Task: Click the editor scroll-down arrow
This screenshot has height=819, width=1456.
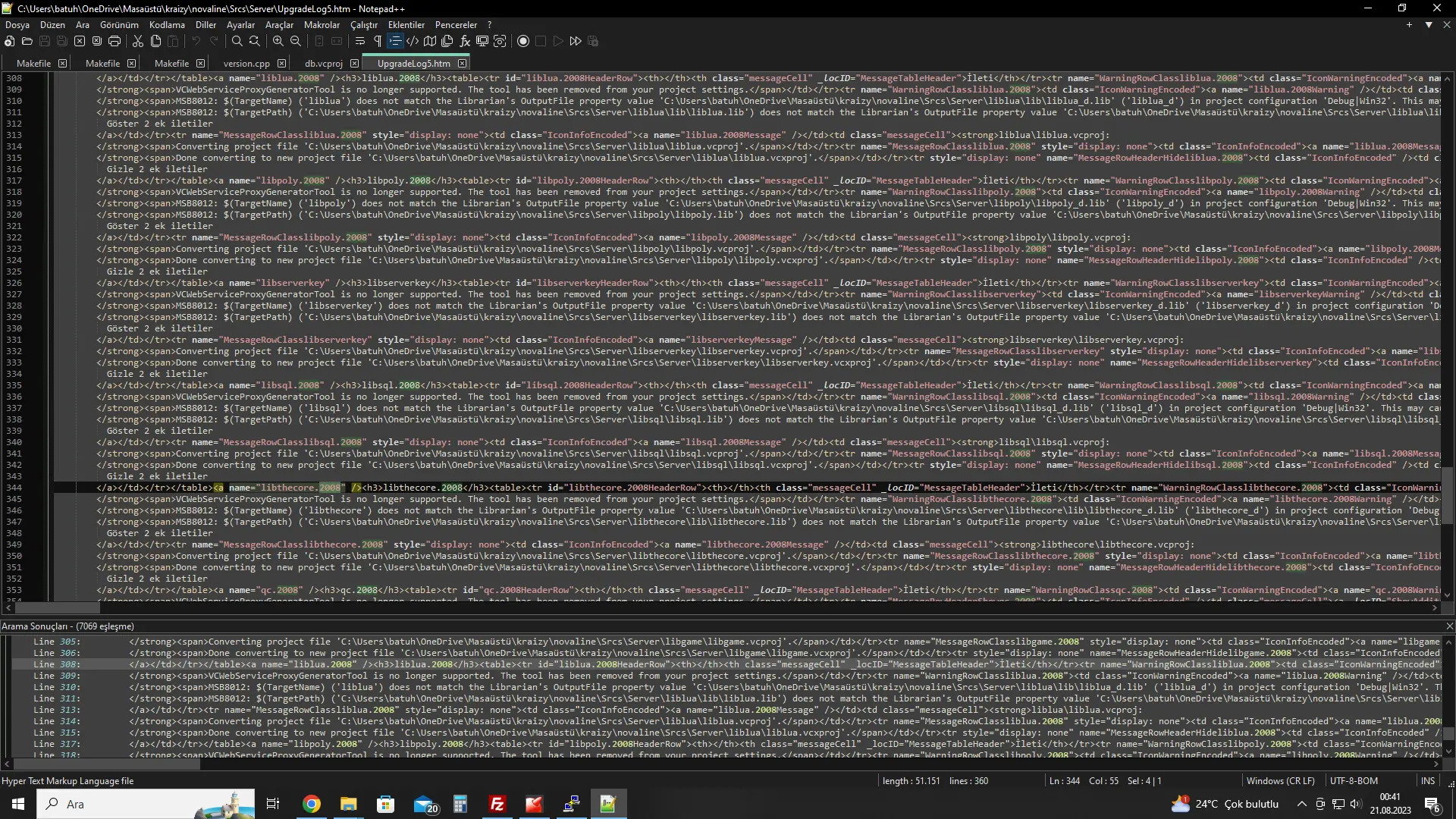Action: [1448, 596]
